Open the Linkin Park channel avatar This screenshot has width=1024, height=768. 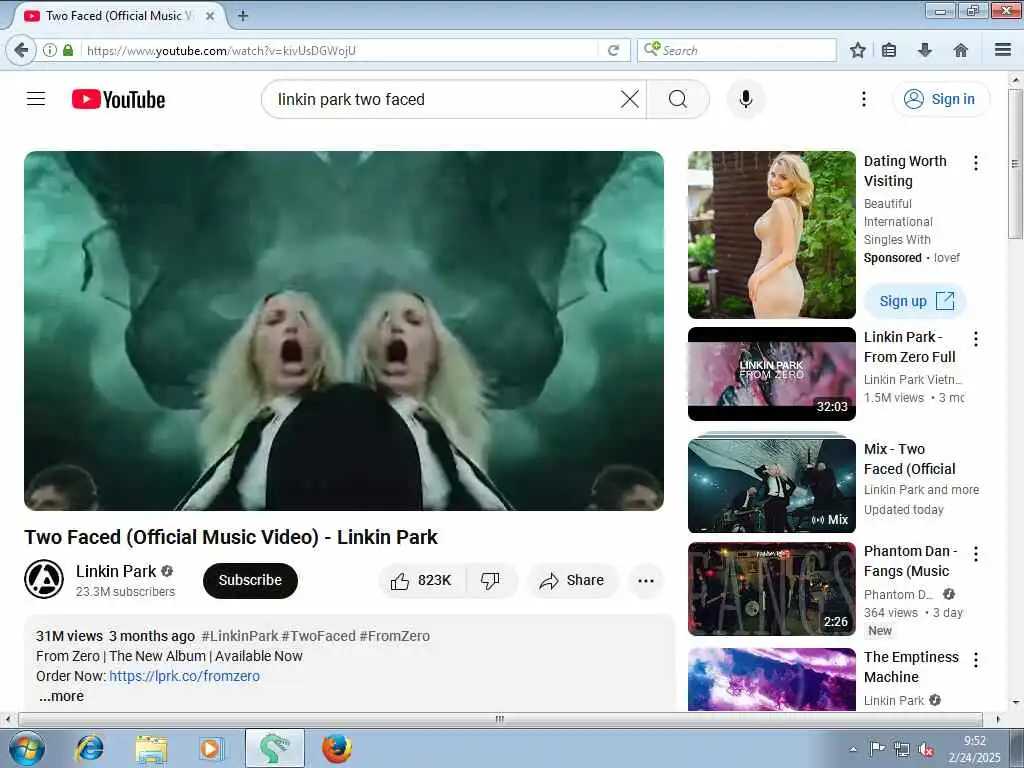[x=44, y=579]
